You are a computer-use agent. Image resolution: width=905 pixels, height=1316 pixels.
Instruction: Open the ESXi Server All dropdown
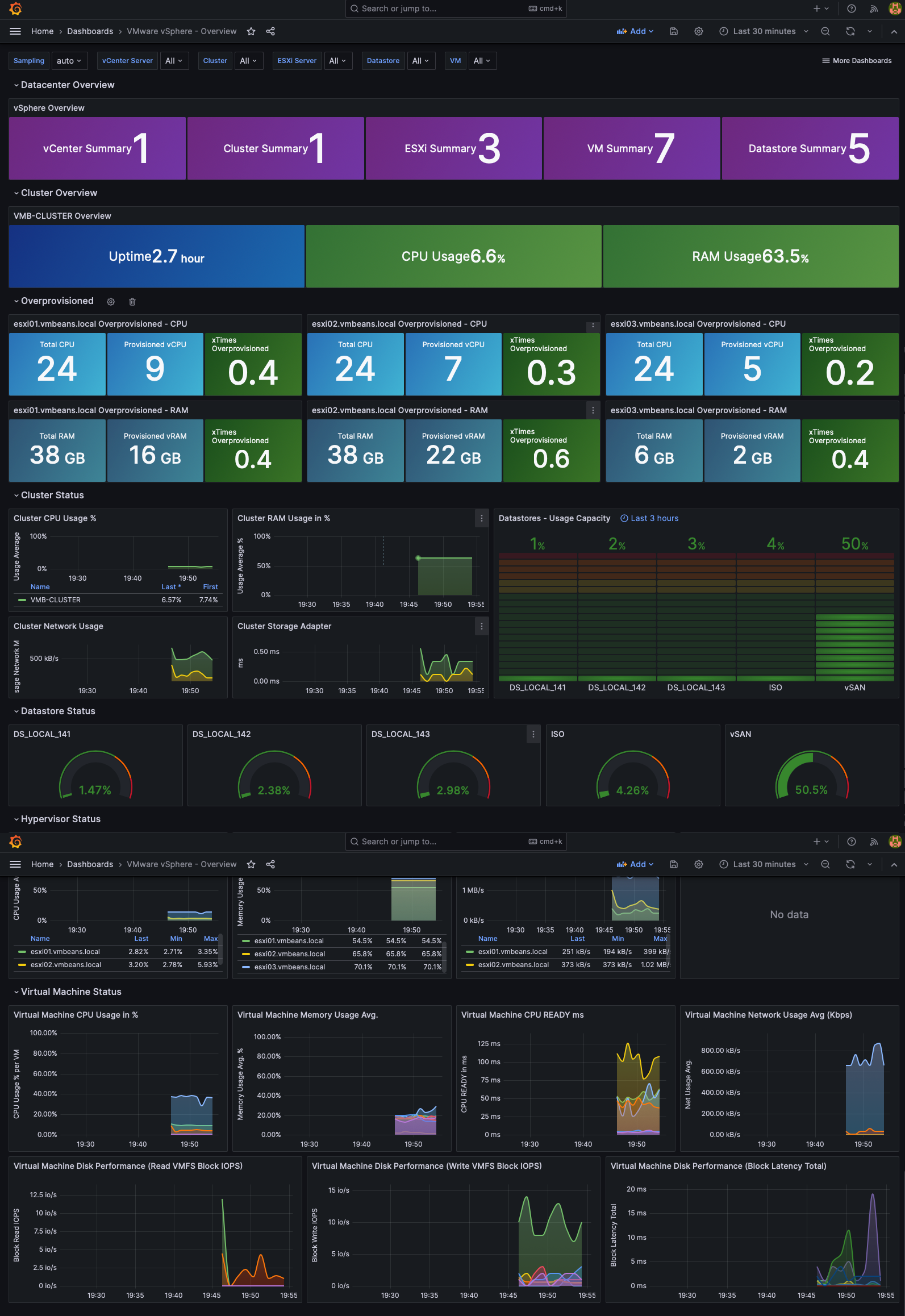[x=338, y=61]
